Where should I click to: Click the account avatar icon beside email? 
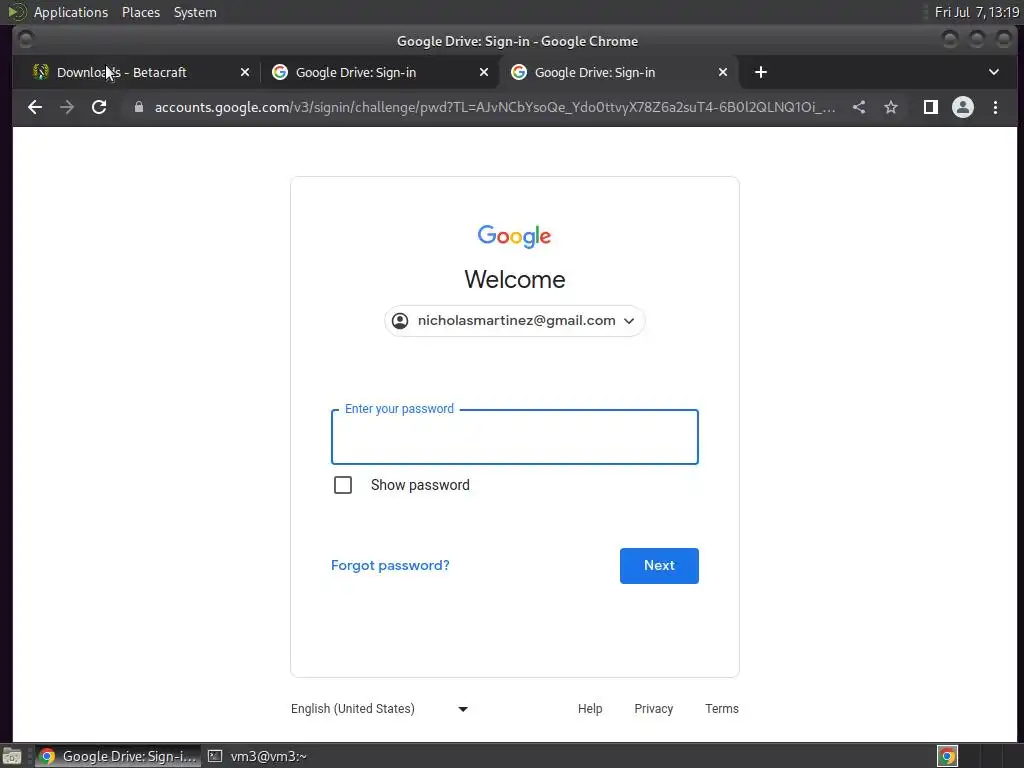(400, 321)
